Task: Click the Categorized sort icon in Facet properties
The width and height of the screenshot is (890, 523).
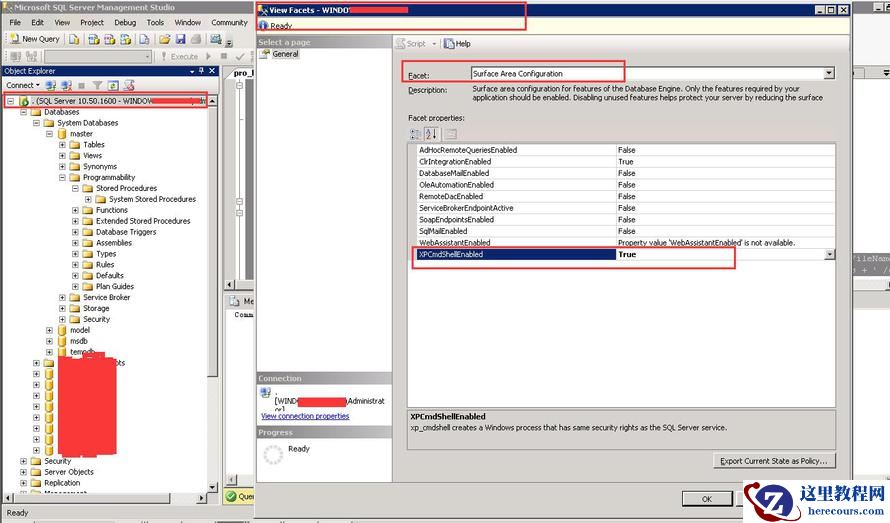Action: click(415, 134)
